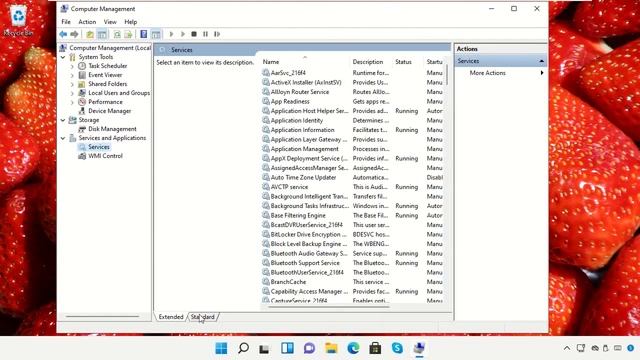The image size is (640, 360).
Task: Toggle Show/Hide Console Tree toolbar icon
Action: [102, 34]
